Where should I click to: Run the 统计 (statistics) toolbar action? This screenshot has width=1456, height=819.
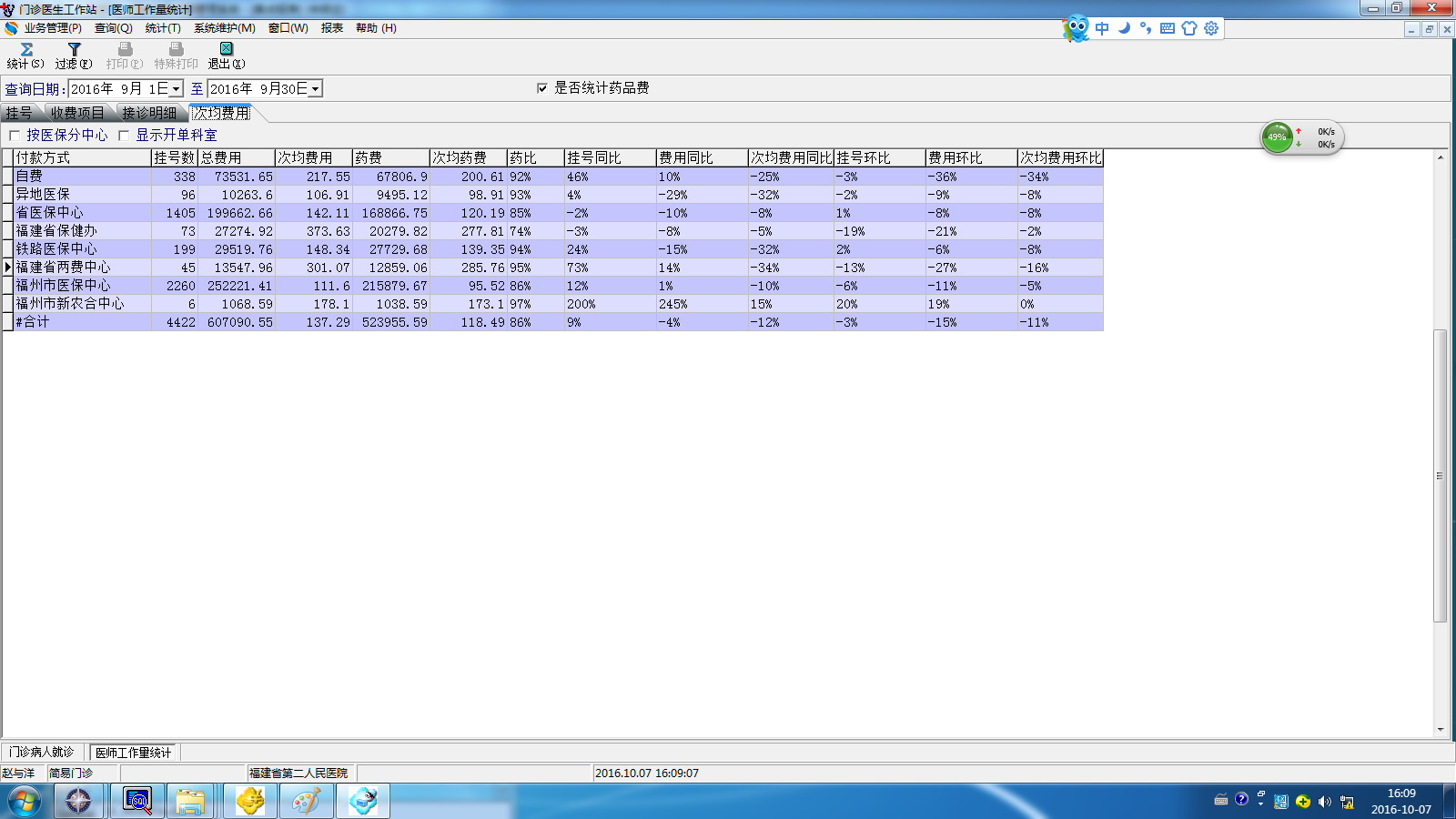[25, 56]
